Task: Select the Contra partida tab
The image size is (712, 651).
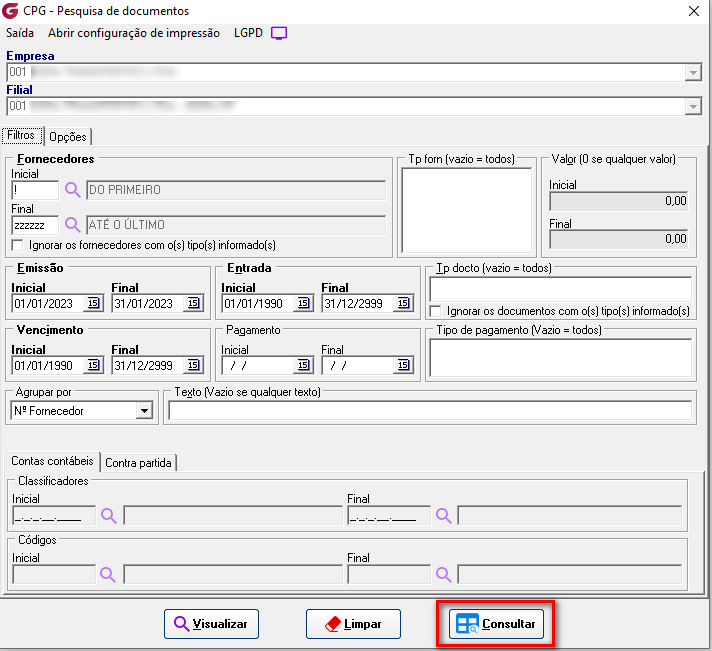Action: (x=138, y=463)
